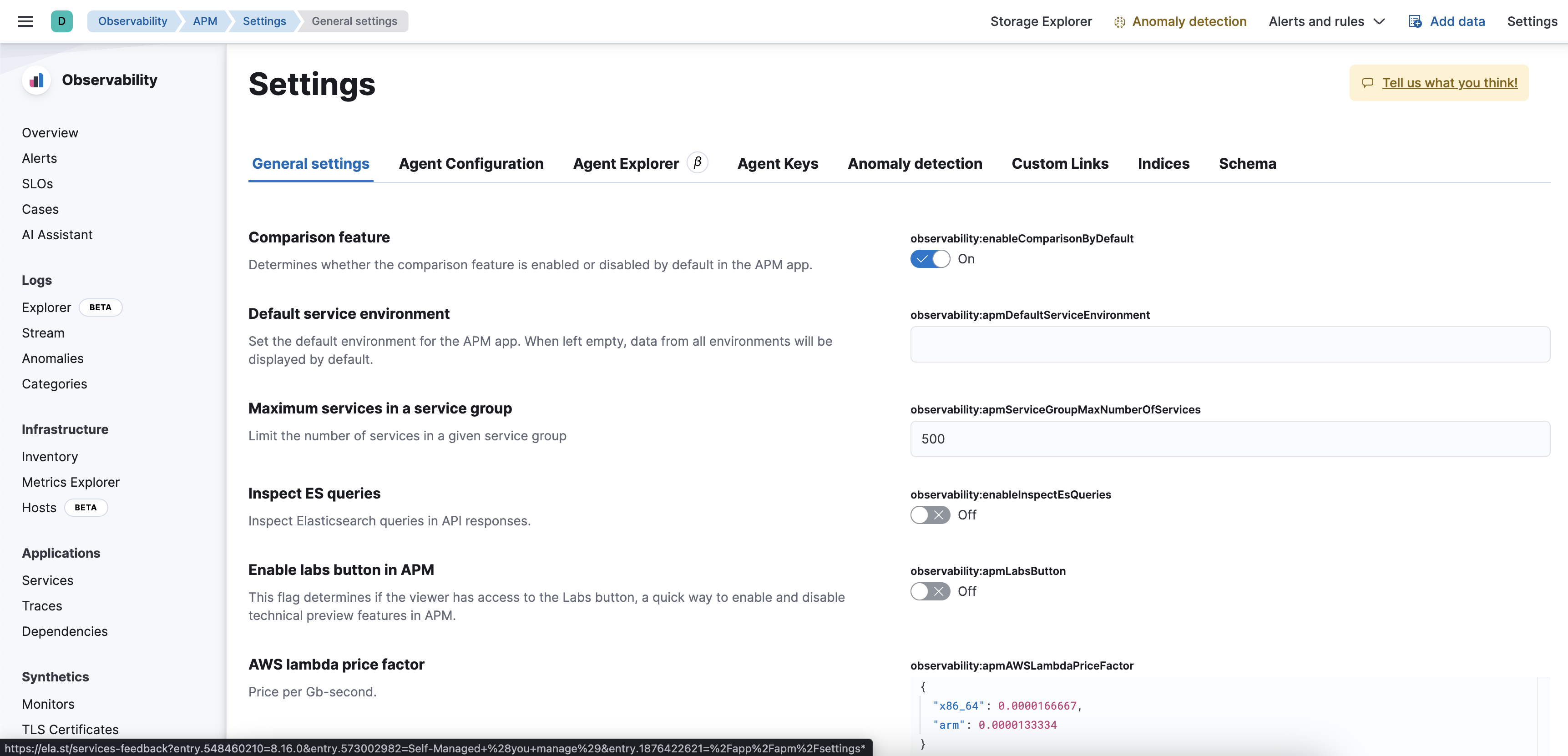
Task: Open the Agent Keys tab
Action: pos(777,164)
